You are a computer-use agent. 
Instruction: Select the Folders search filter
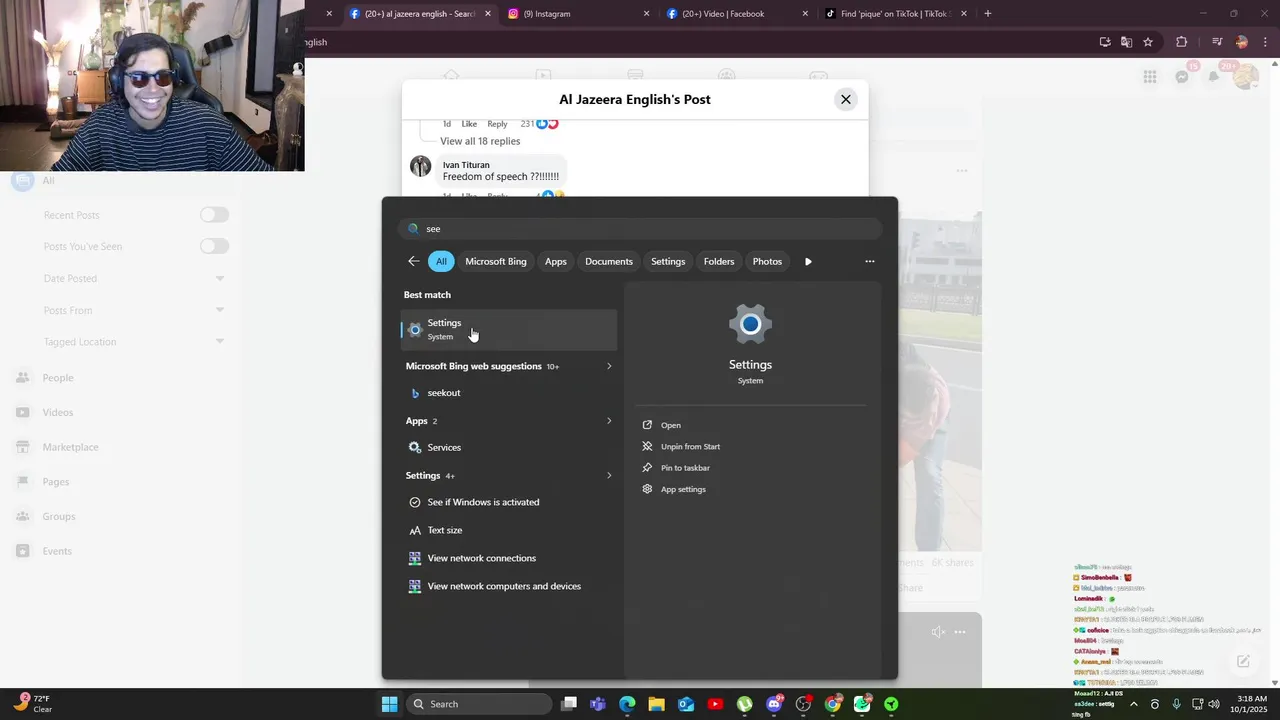tap(719, 261)
